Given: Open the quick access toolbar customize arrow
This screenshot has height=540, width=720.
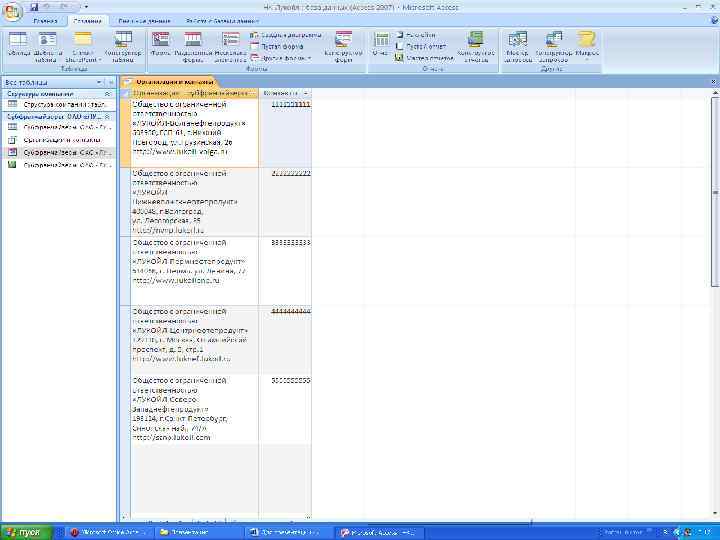Looking at the screenshot, I should click(86, 7).
